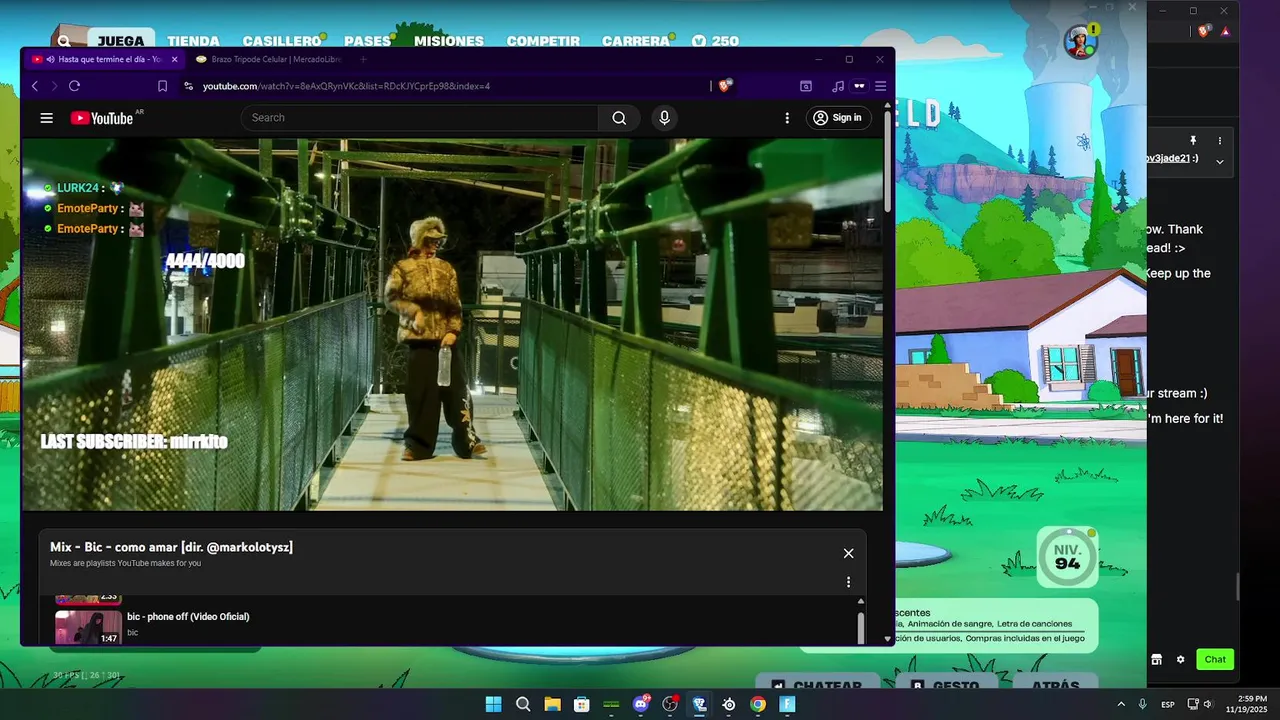Start voice search with the microphone icon
Viewport: 1280px width, 720px height.
pyautogui.click(x=664, y=118)
